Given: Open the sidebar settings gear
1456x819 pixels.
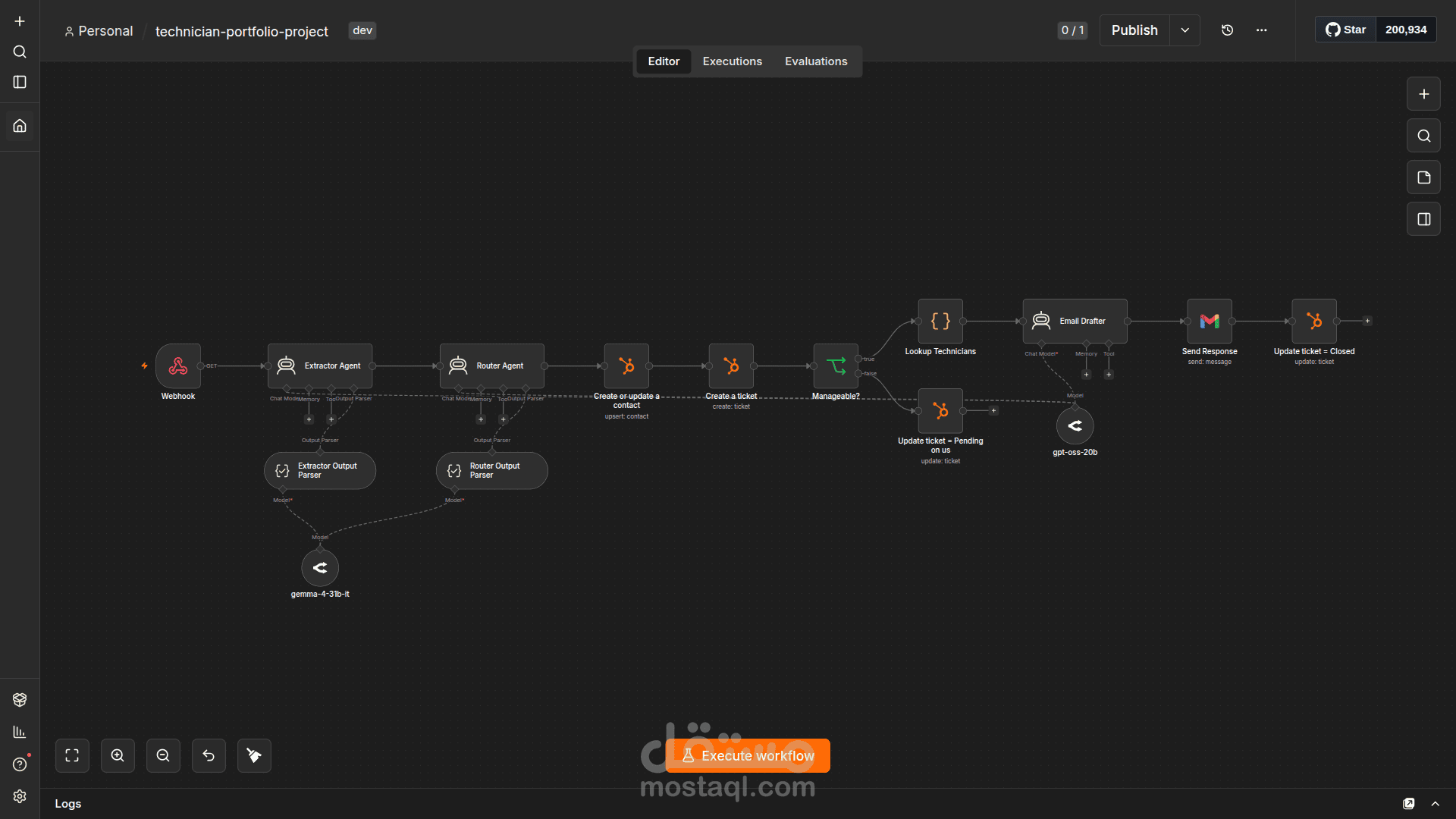Looking at the screenshot, I should pyautogui.click(x=20, y=796).
